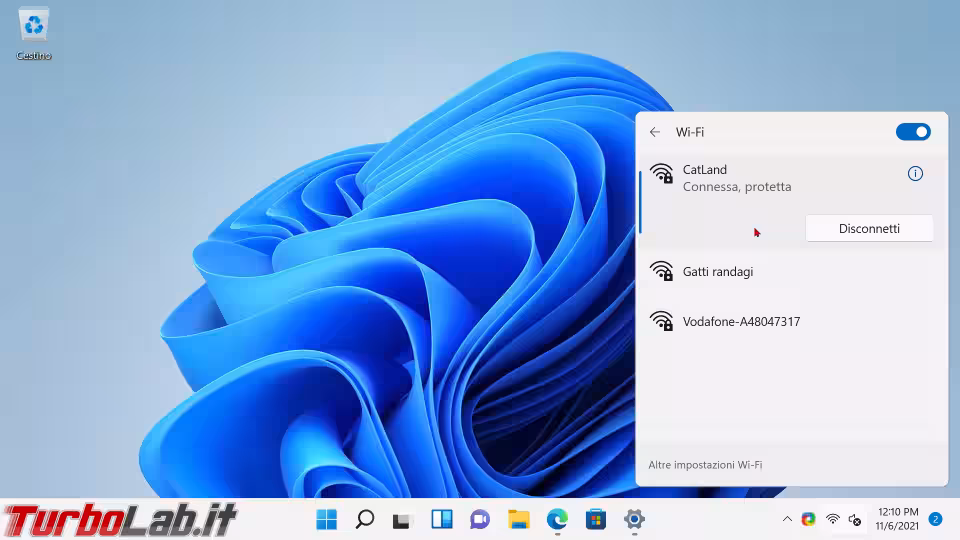Open Microsoft Store from taskbar

595,519
